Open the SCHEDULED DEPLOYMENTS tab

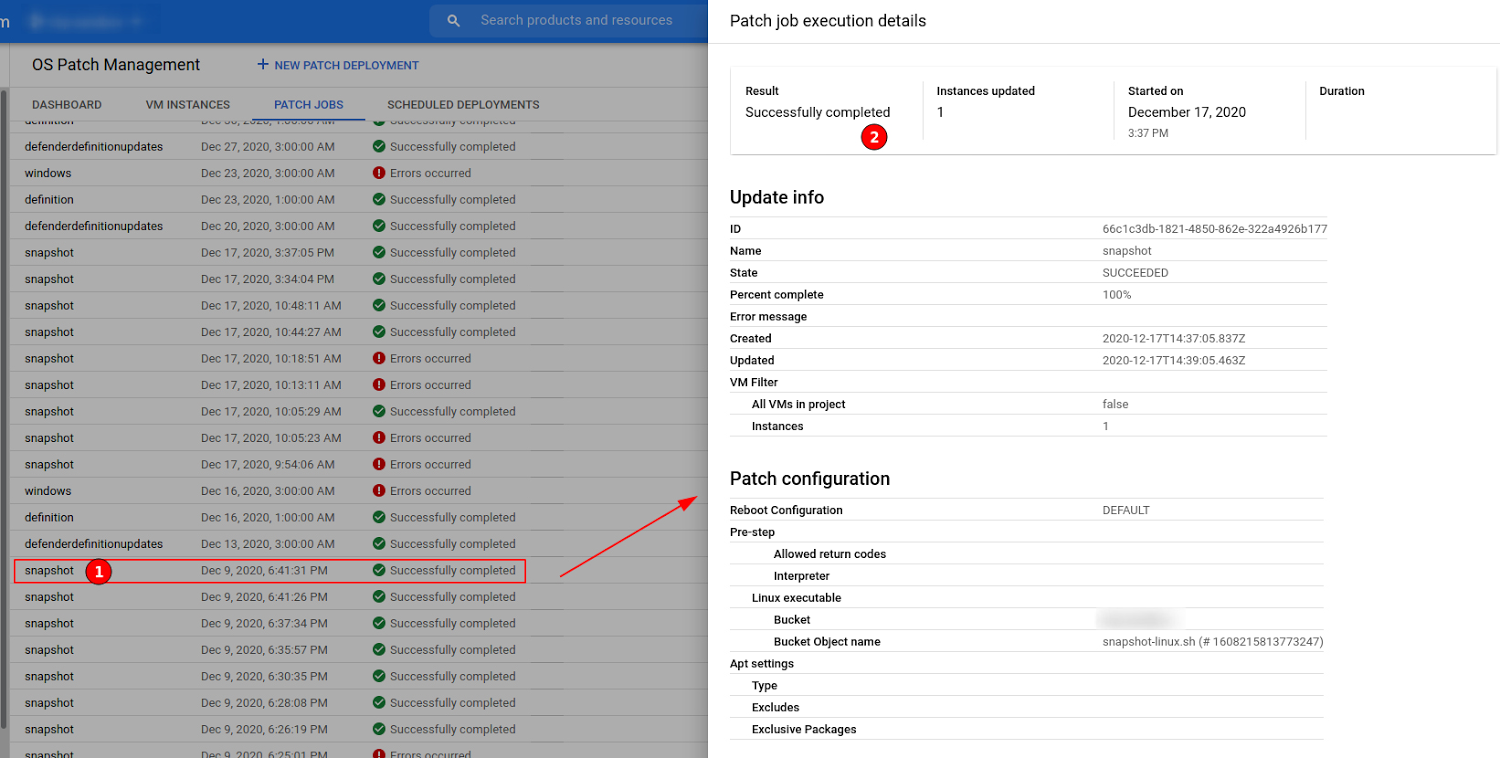463,105
